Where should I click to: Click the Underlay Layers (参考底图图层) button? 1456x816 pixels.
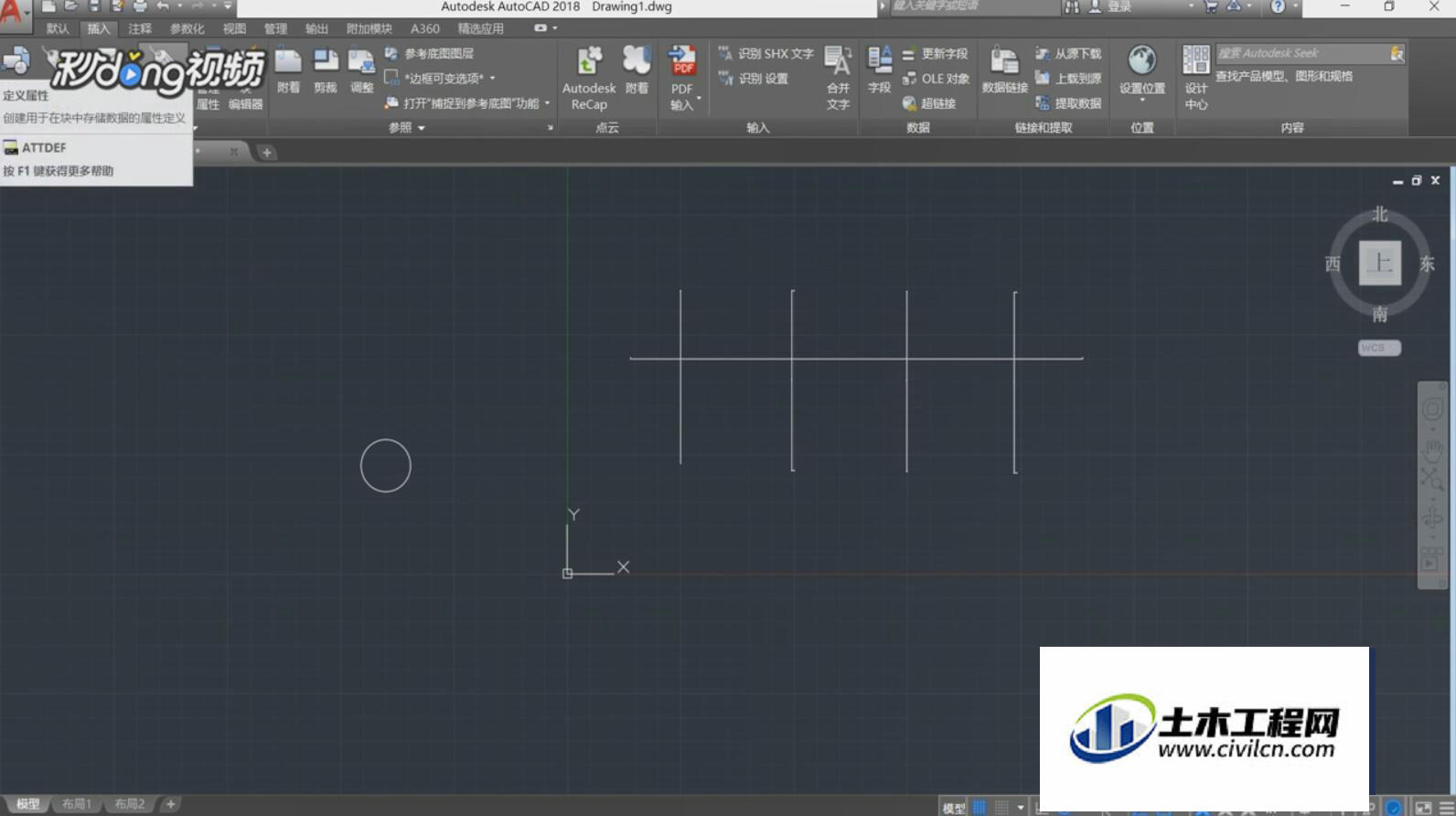tap(429, 54)
